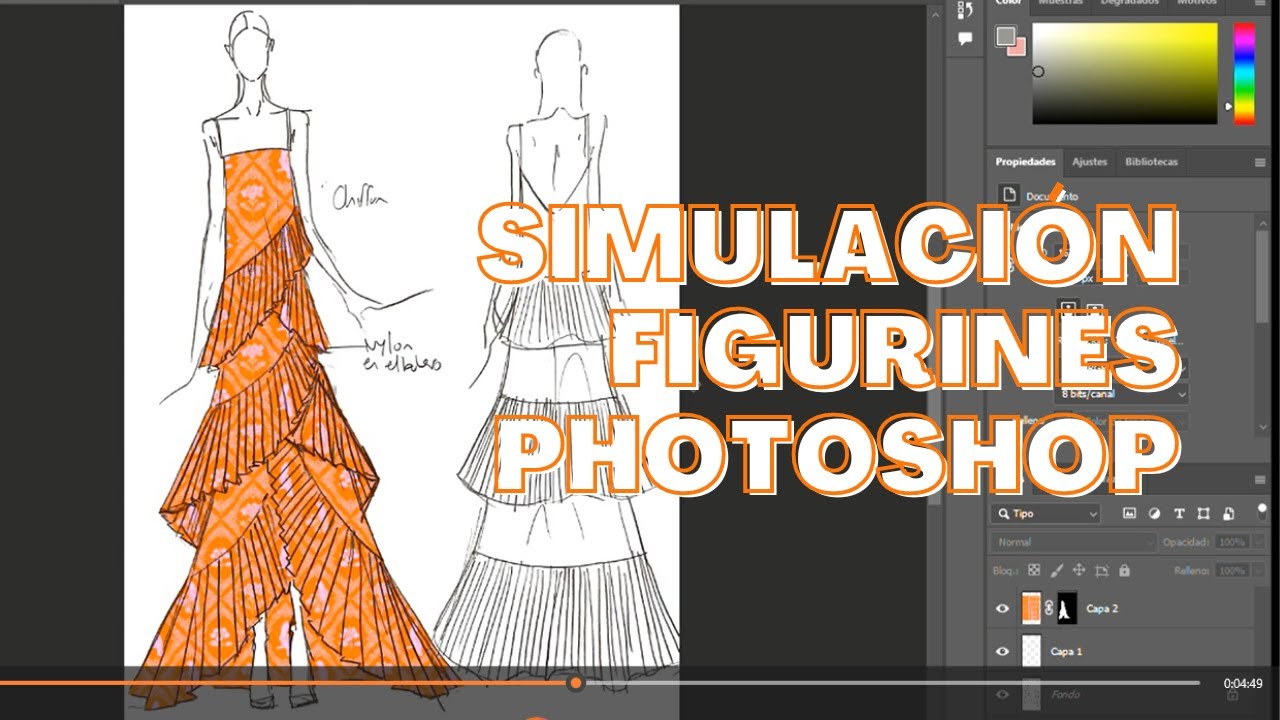This screenshot has height=720, width=1280.
Task: Select the Capa 1 layer thumbnail
Action: coord(1030,651)
